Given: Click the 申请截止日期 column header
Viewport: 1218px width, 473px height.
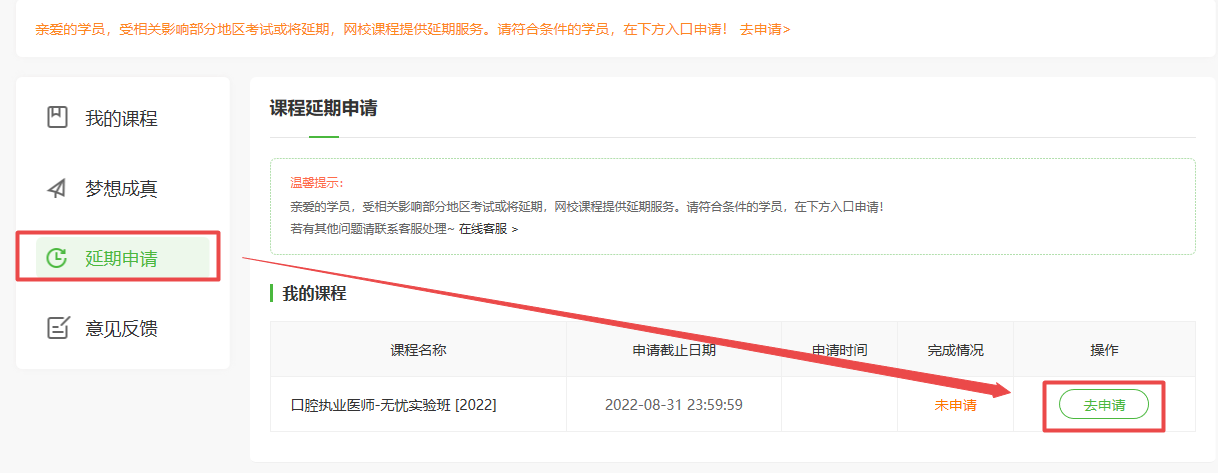Looking at the screenshot, I should coord(673,350).
